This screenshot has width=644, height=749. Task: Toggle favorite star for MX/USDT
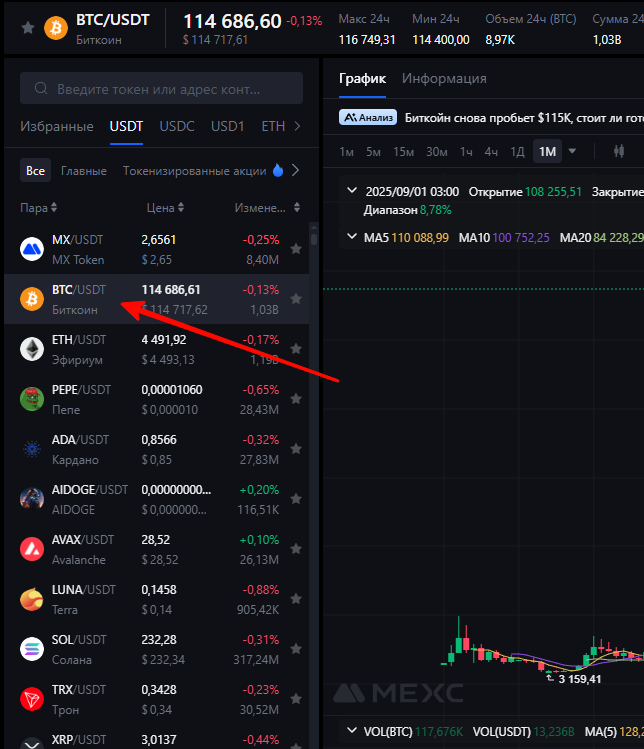tap(296, 249)
